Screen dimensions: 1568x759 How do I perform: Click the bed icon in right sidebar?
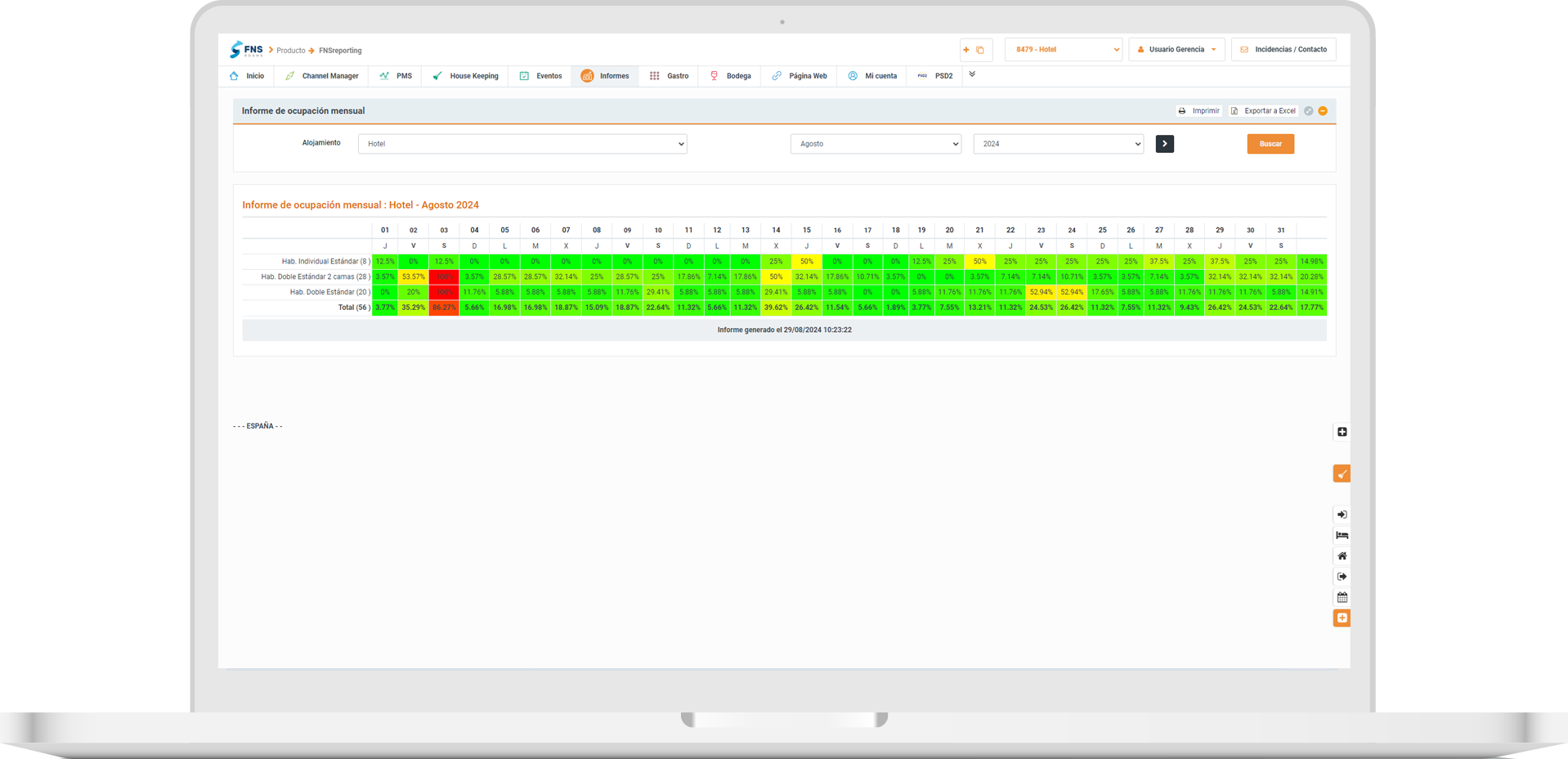coord(1342,536)
